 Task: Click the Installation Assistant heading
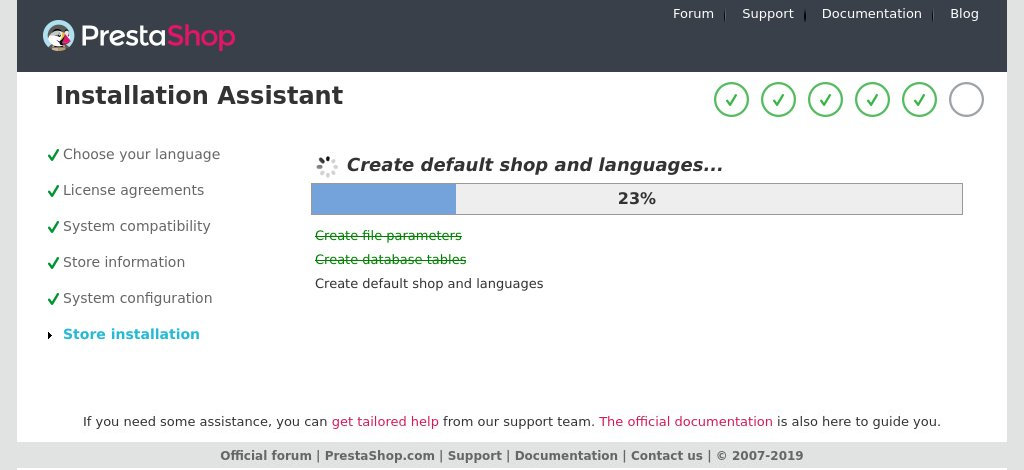point(199,95)
